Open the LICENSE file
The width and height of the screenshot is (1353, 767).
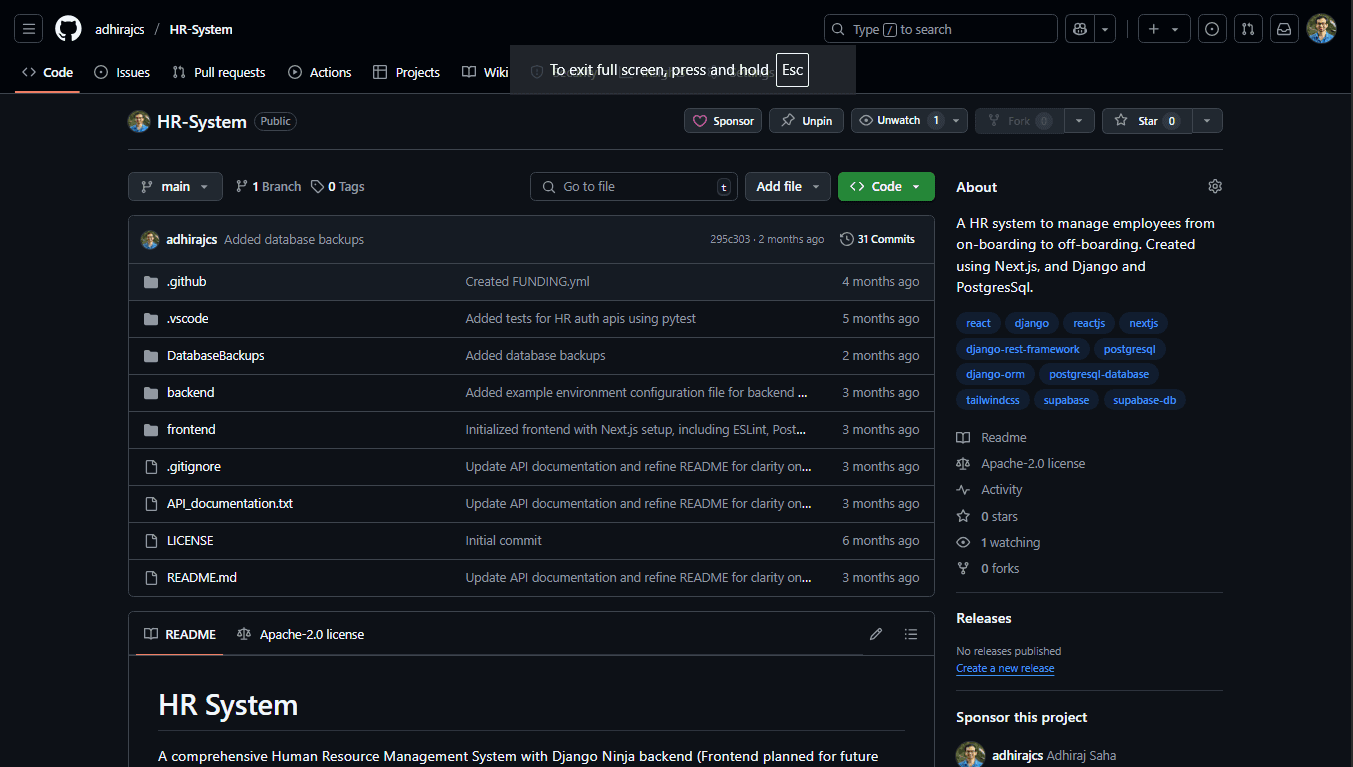[x=190, y=541]
